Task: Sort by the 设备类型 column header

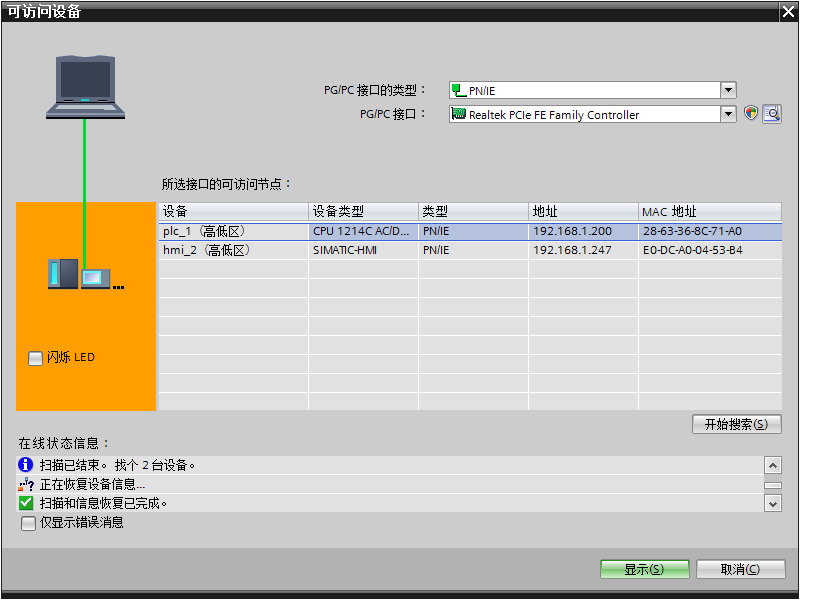Action: coord(364,211)
